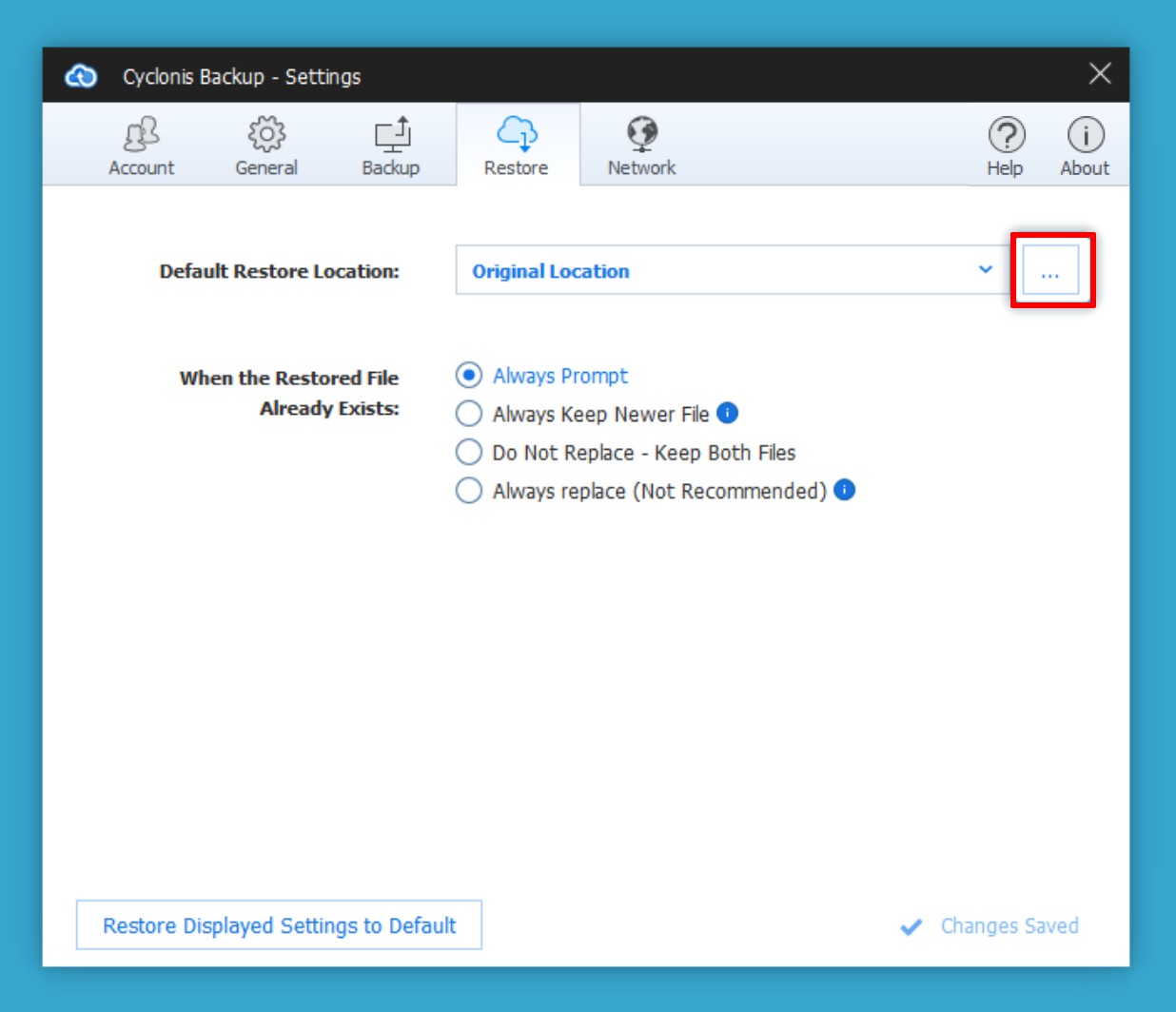Choose Do Not Replace - Keep Both Files
1176x1012 pixels.
pyautogui.click(x=469, y=452)
